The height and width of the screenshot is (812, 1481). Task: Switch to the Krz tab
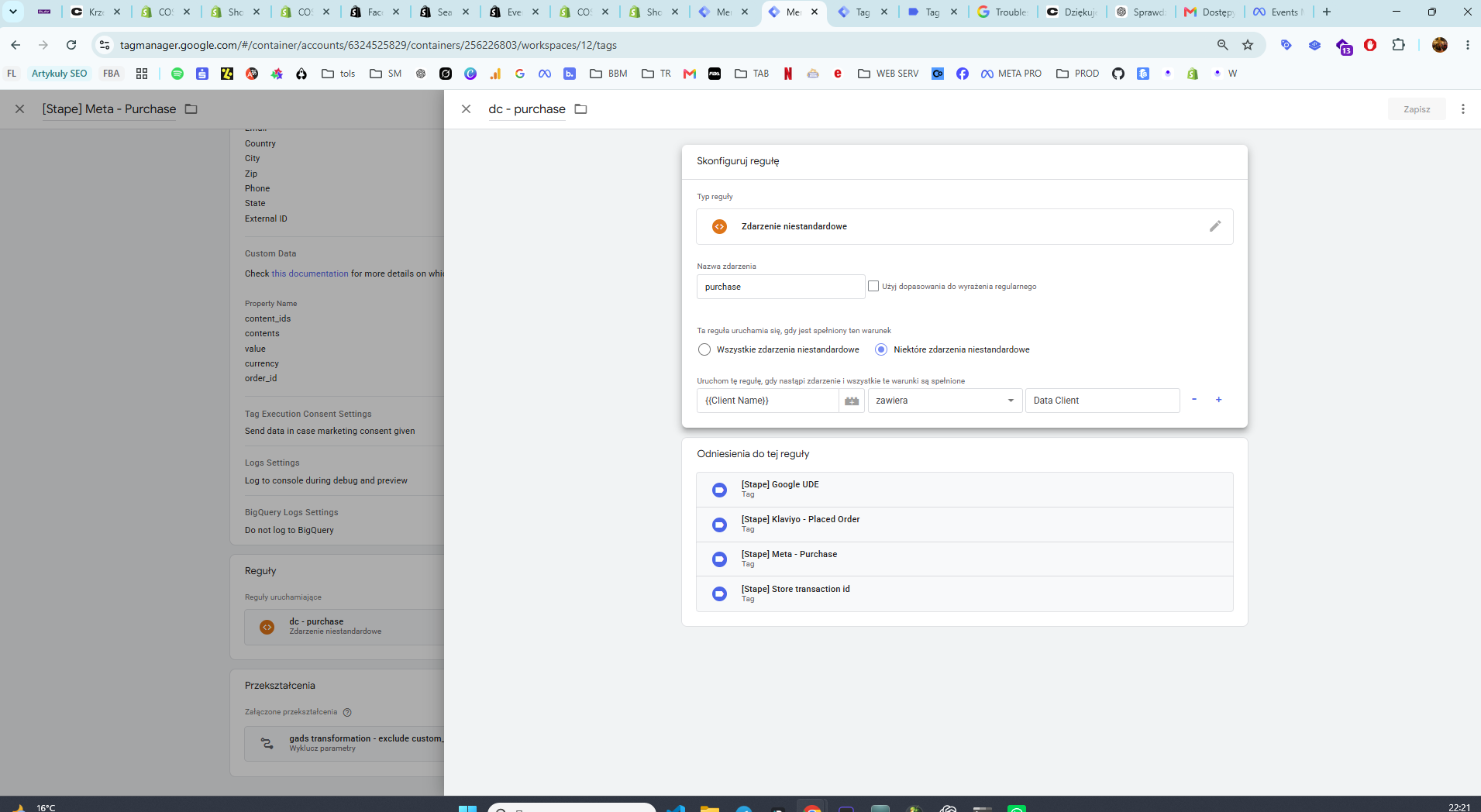pyautogui.click(x=96, y=12)
